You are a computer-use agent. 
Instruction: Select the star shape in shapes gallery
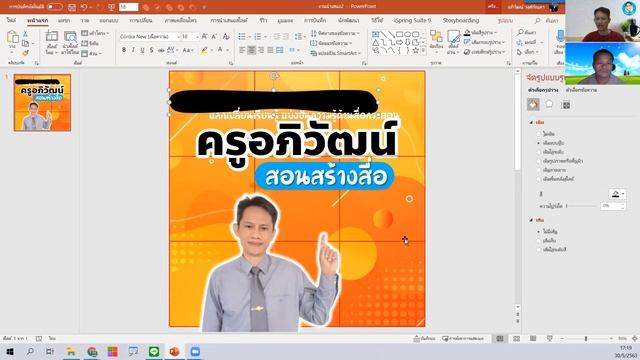point(416,51)
